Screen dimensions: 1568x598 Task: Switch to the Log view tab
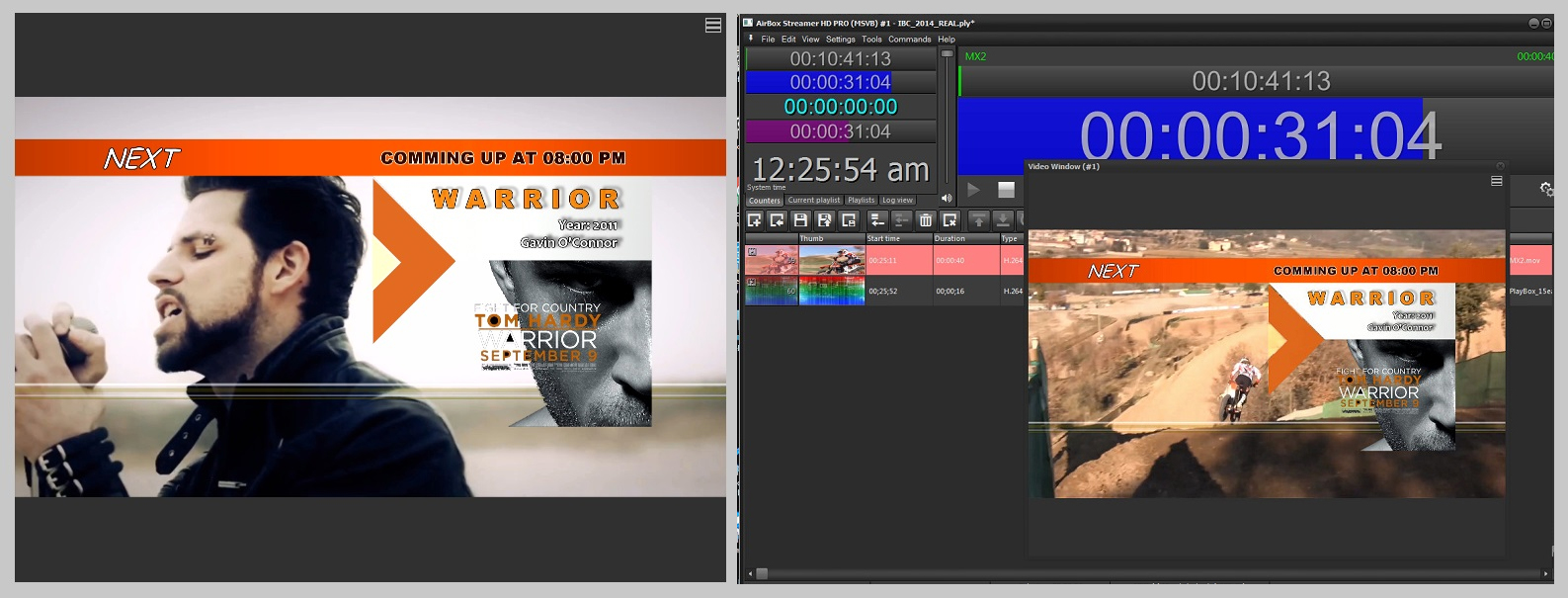pyautogui.click(x=898, y=201)
